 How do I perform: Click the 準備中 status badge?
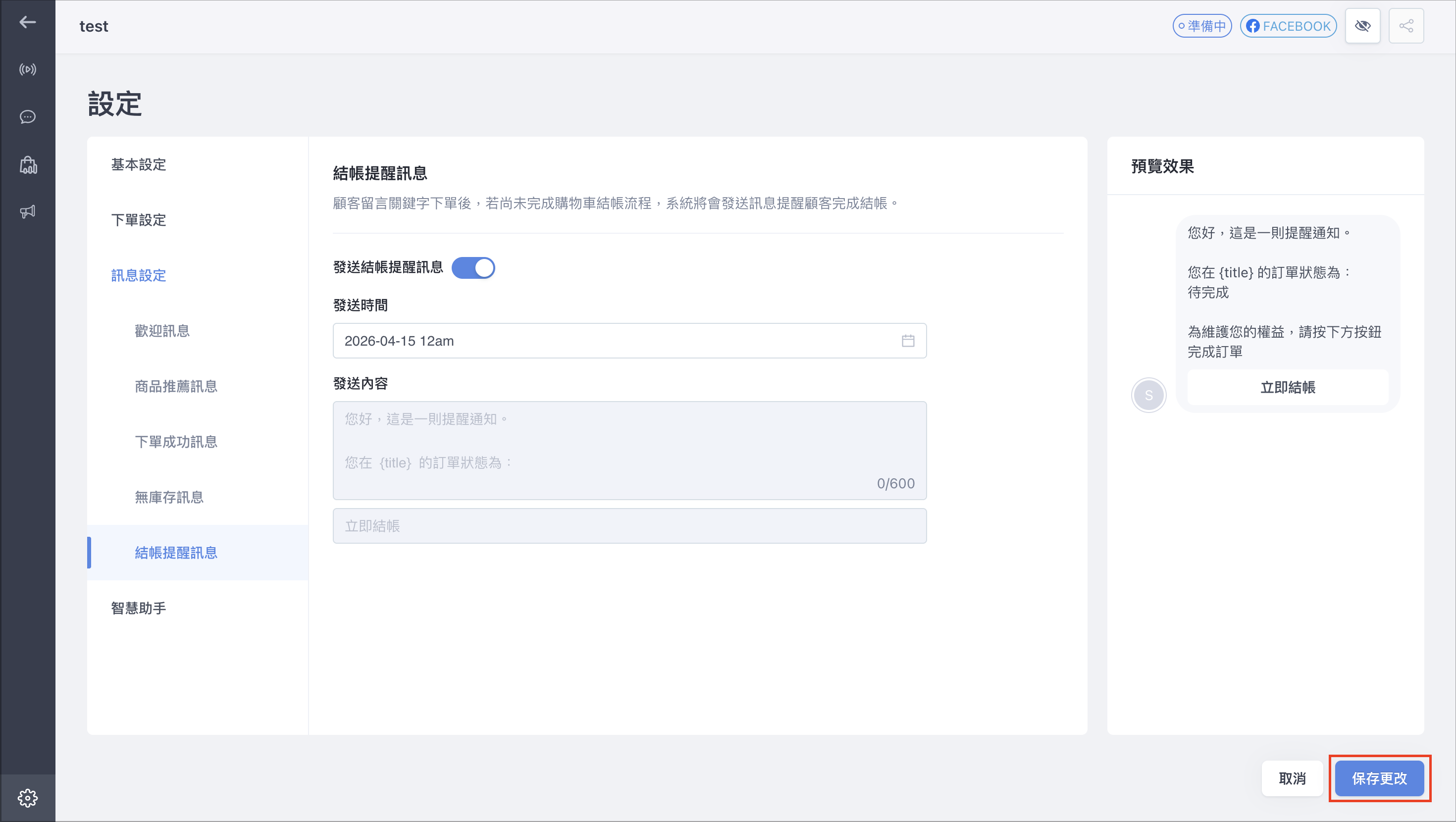click(x=1201, y=26)
